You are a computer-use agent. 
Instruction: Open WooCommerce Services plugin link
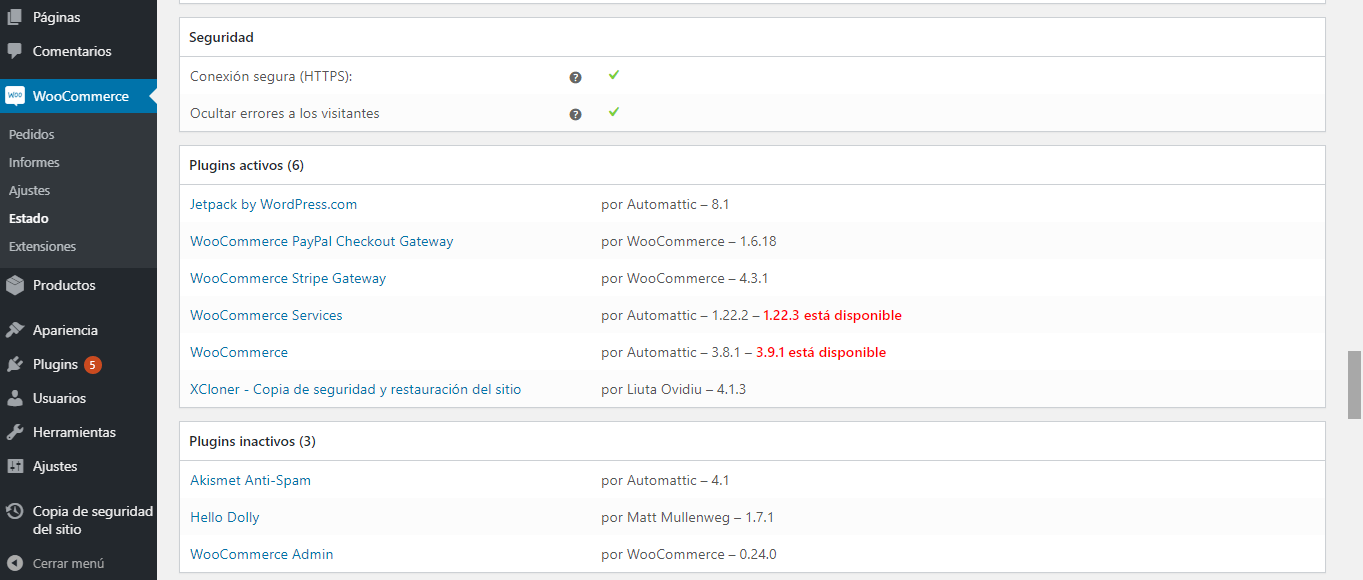pyautogui.click(x=266, y=315)
